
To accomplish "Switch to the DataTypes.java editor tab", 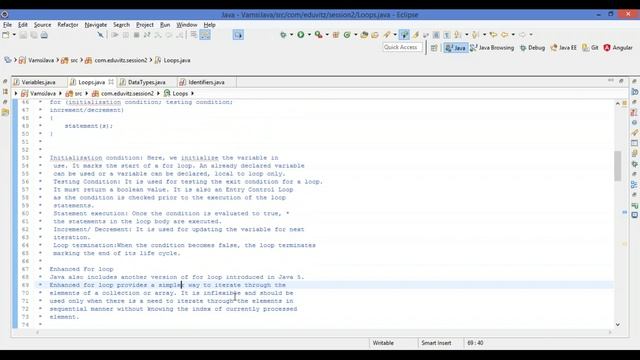I will [147, 82].
